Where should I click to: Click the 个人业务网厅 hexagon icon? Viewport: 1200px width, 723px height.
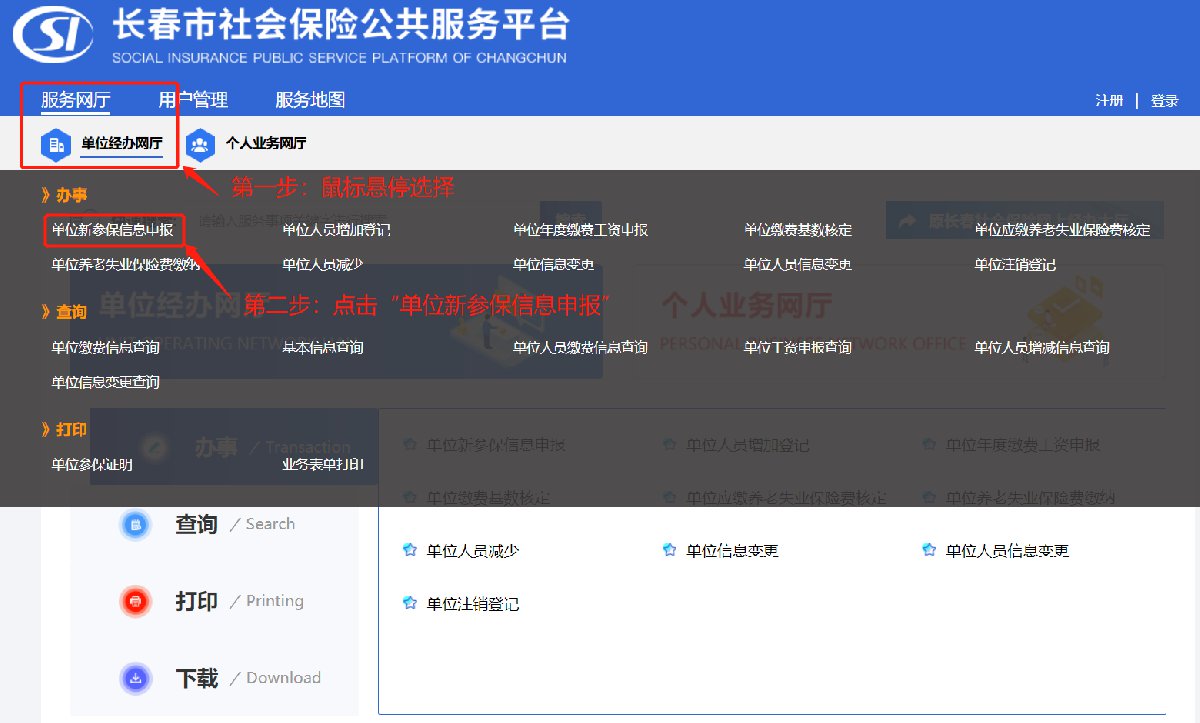click(200, 144)
